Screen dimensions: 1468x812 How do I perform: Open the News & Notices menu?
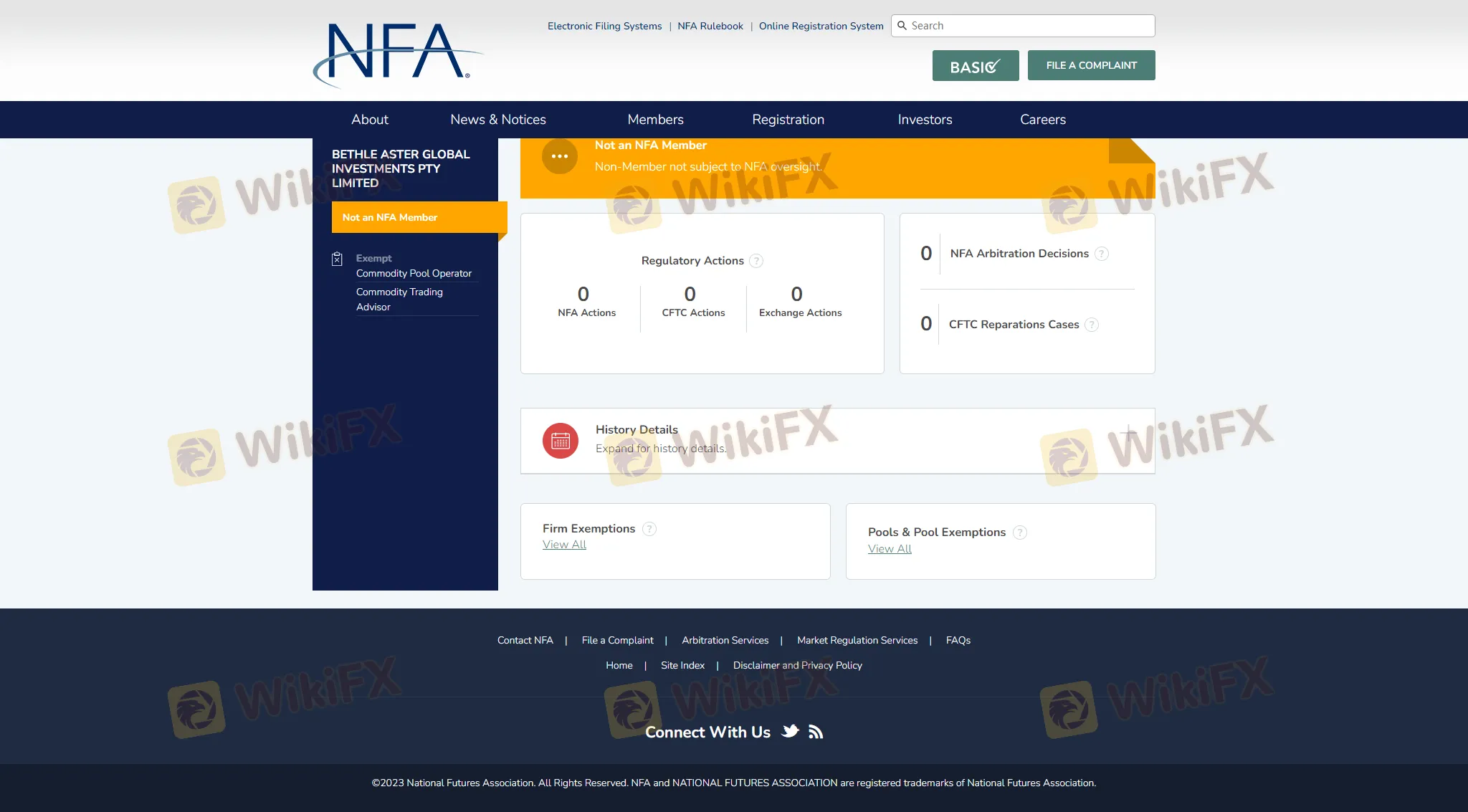coord(498,120)
